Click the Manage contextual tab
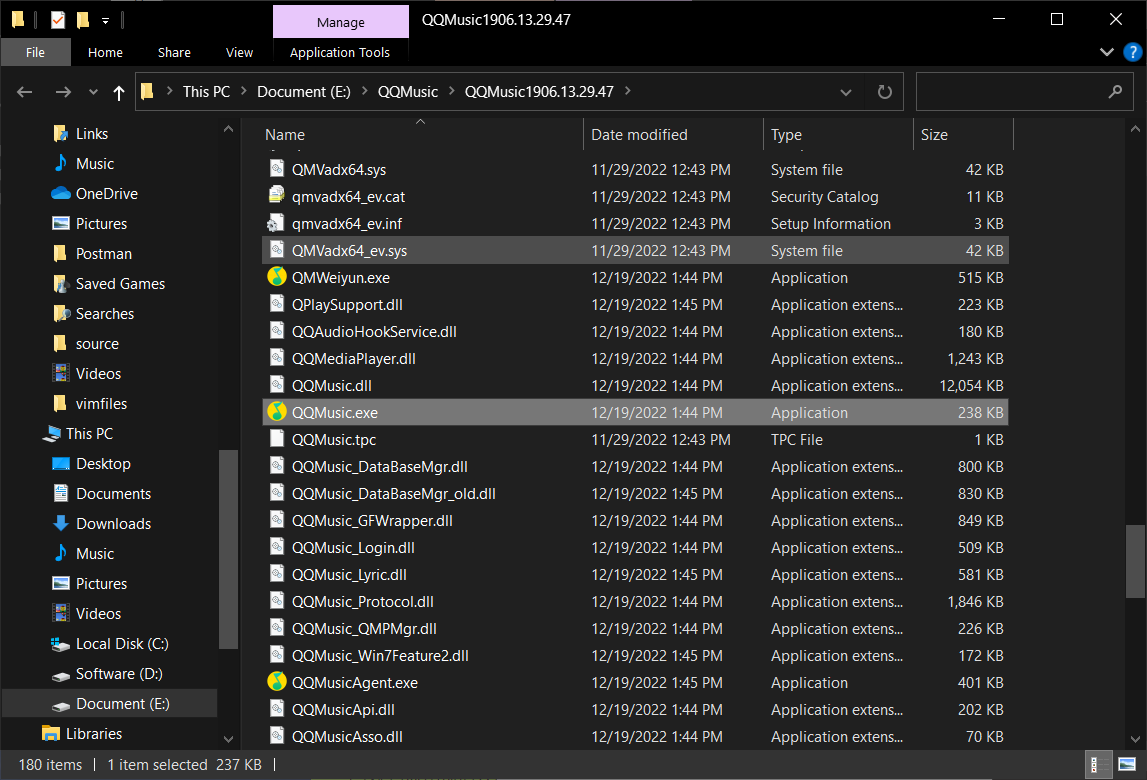Screen dimensions: 1147x780 click(341, 22)
